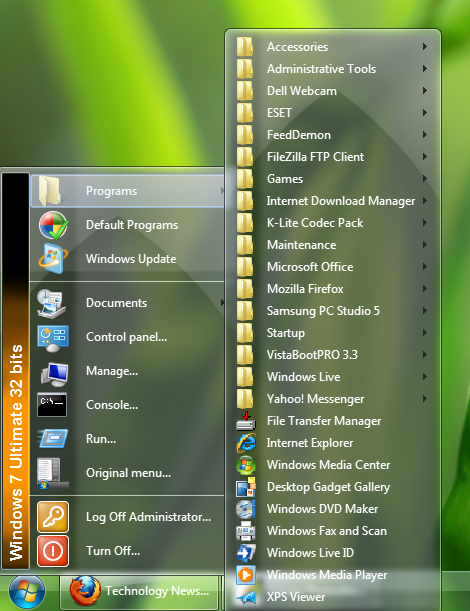
Task: Click the Games folder icon
Action: [x=245, y=179]
